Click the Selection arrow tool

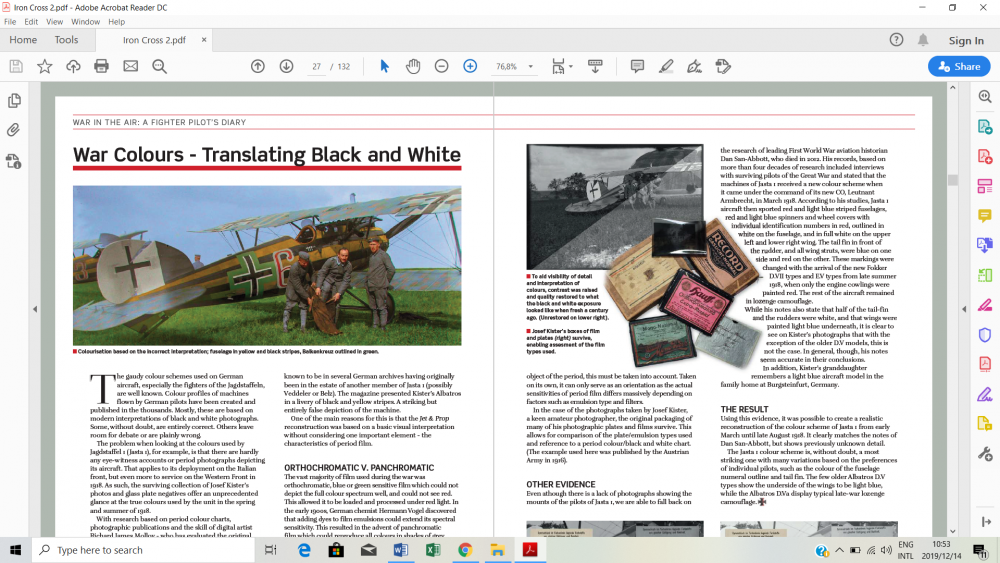[384, 66]
